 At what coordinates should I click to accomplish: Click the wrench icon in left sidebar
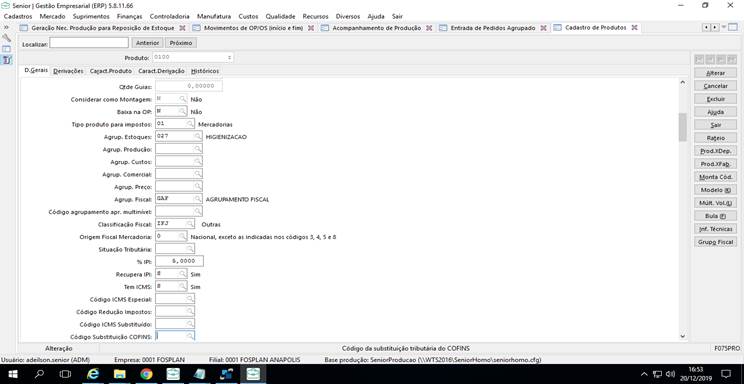7,37
